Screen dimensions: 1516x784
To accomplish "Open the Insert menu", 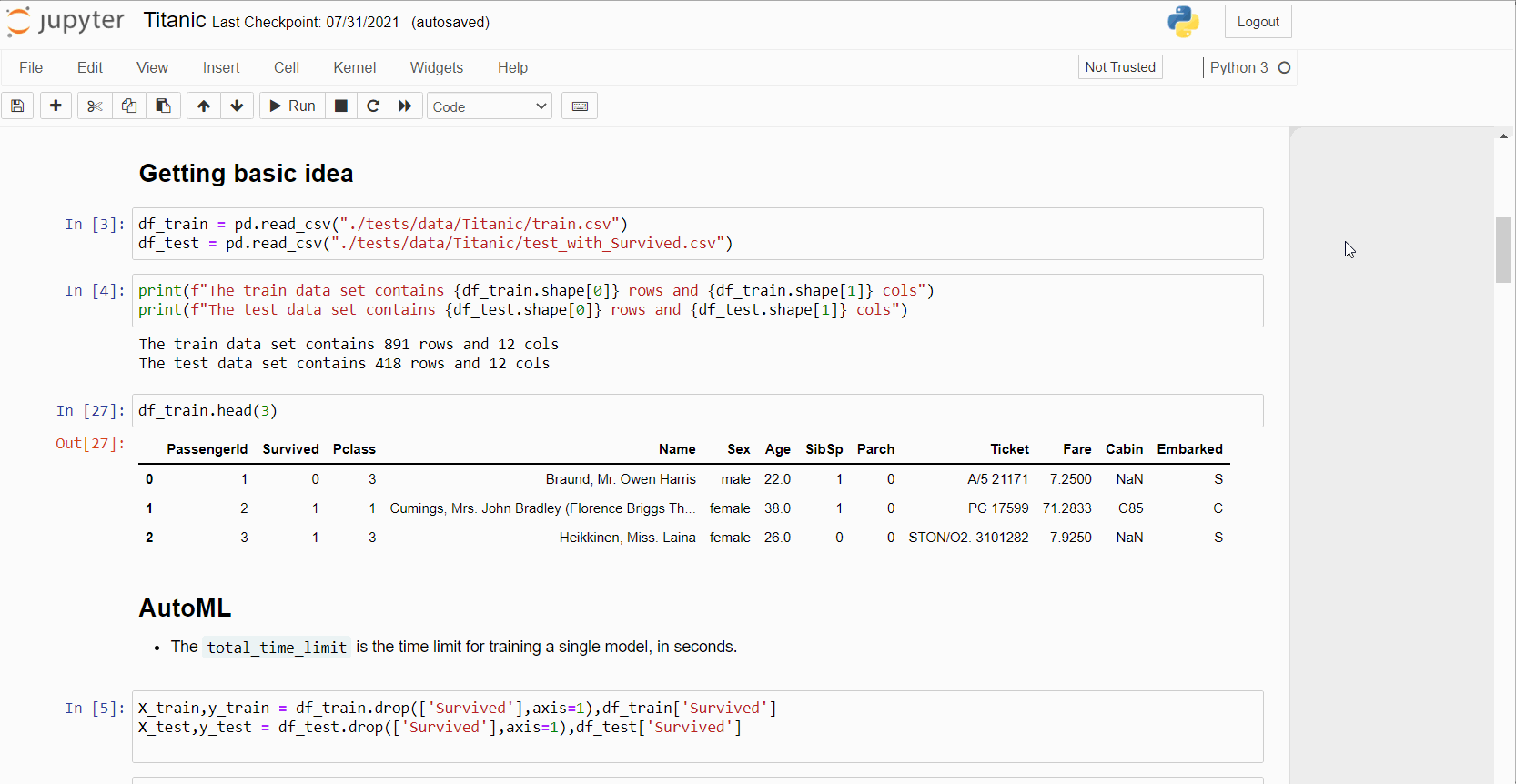I will pyautogui.click(x=221, y=68).
